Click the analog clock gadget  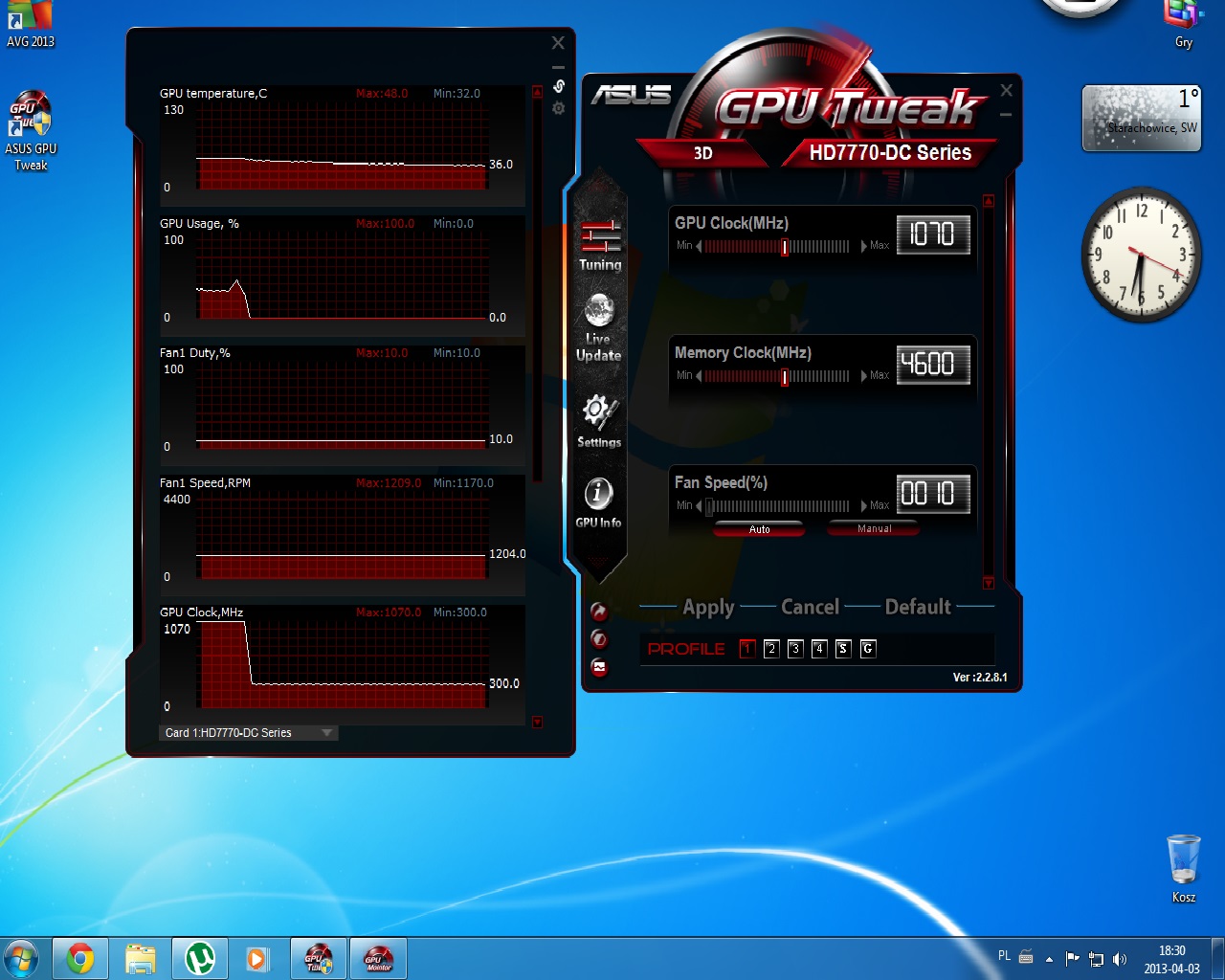1142,254
